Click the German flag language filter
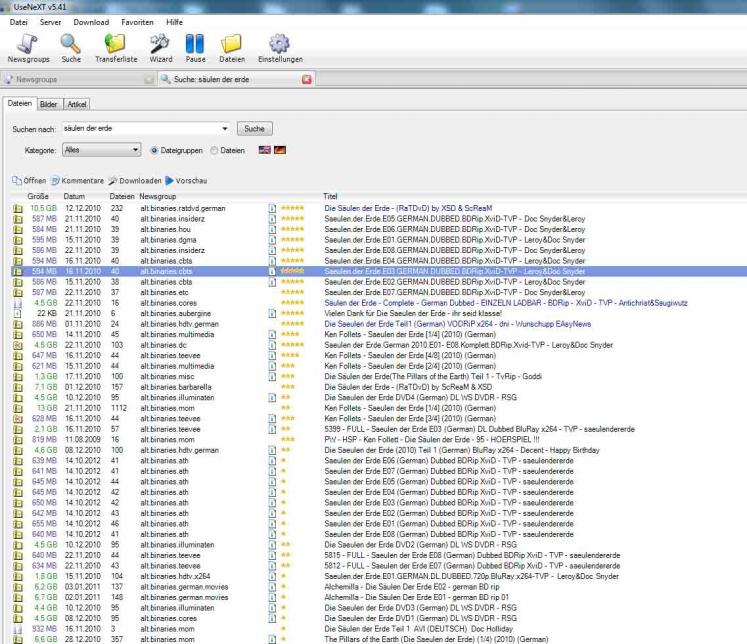Image resolution: width=747 pixels, height=644 pixels. click(280, 150)
